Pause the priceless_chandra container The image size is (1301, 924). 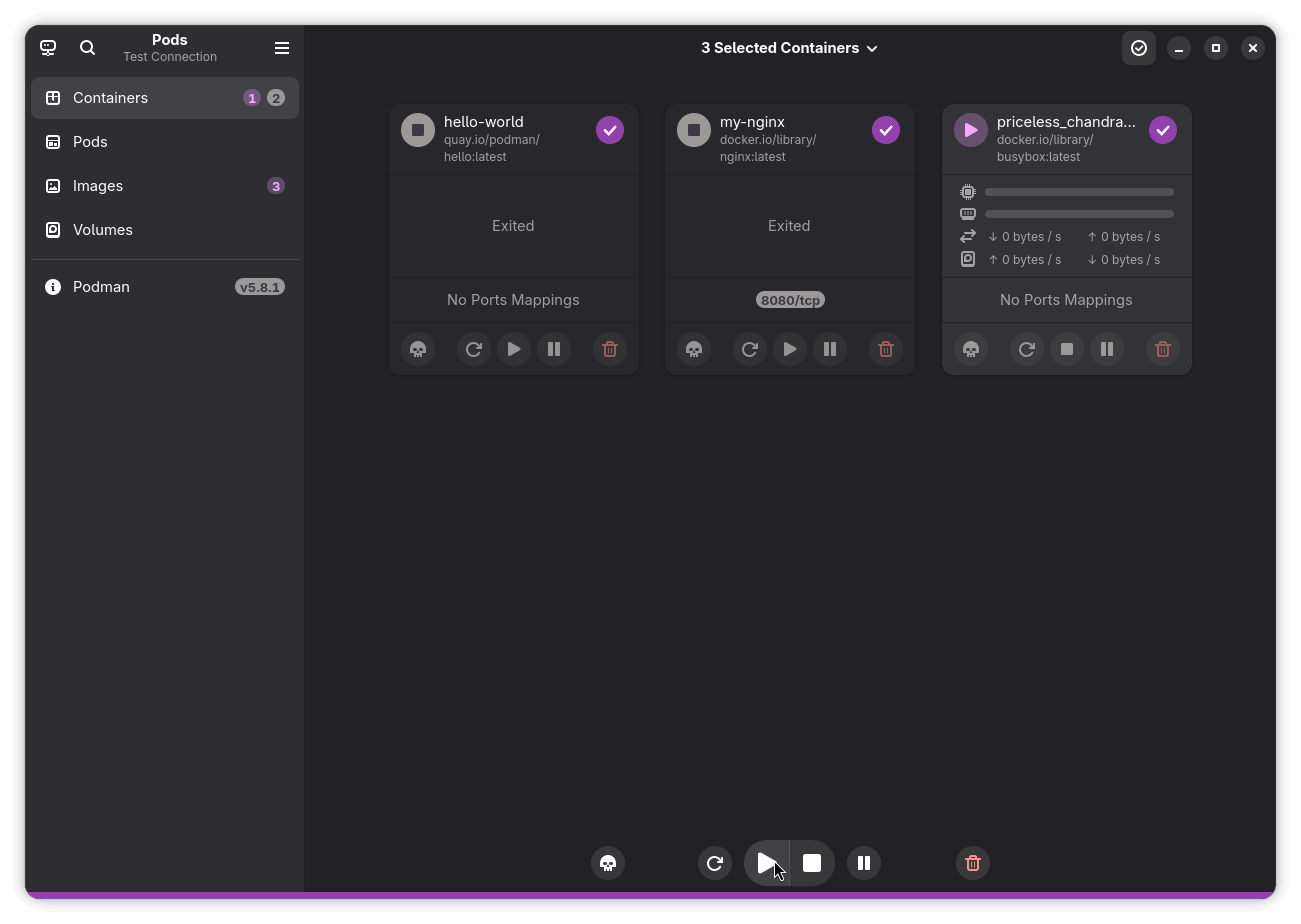point(1106,349)
